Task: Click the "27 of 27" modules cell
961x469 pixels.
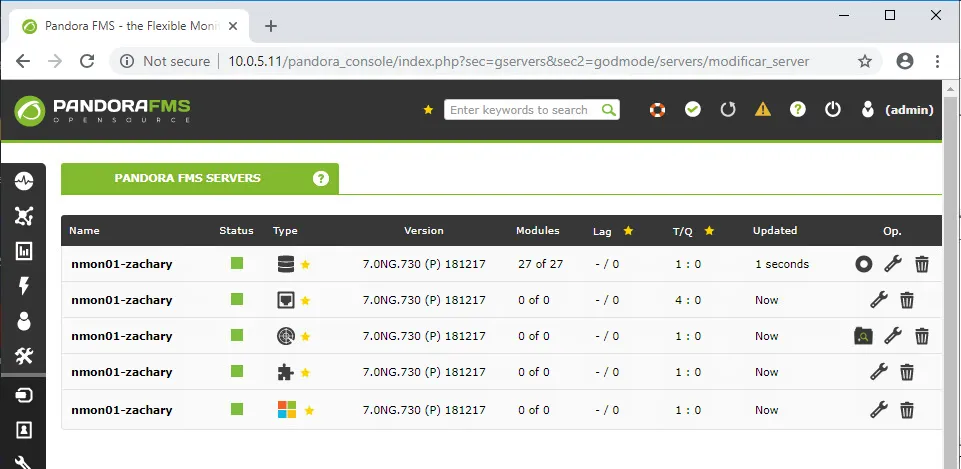Action: tap(541, 264)
